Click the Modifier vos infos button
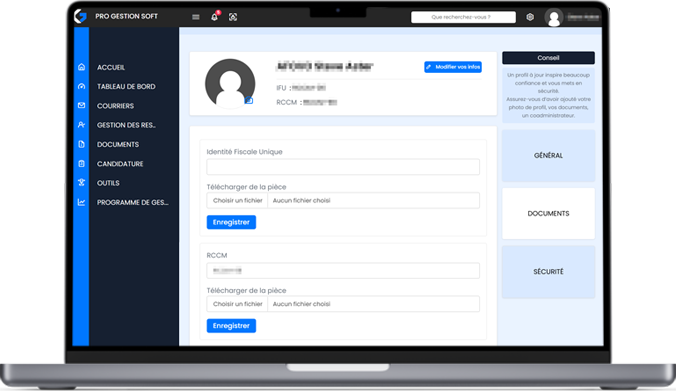This screenshot has height=391, width=676. point(453,67)
